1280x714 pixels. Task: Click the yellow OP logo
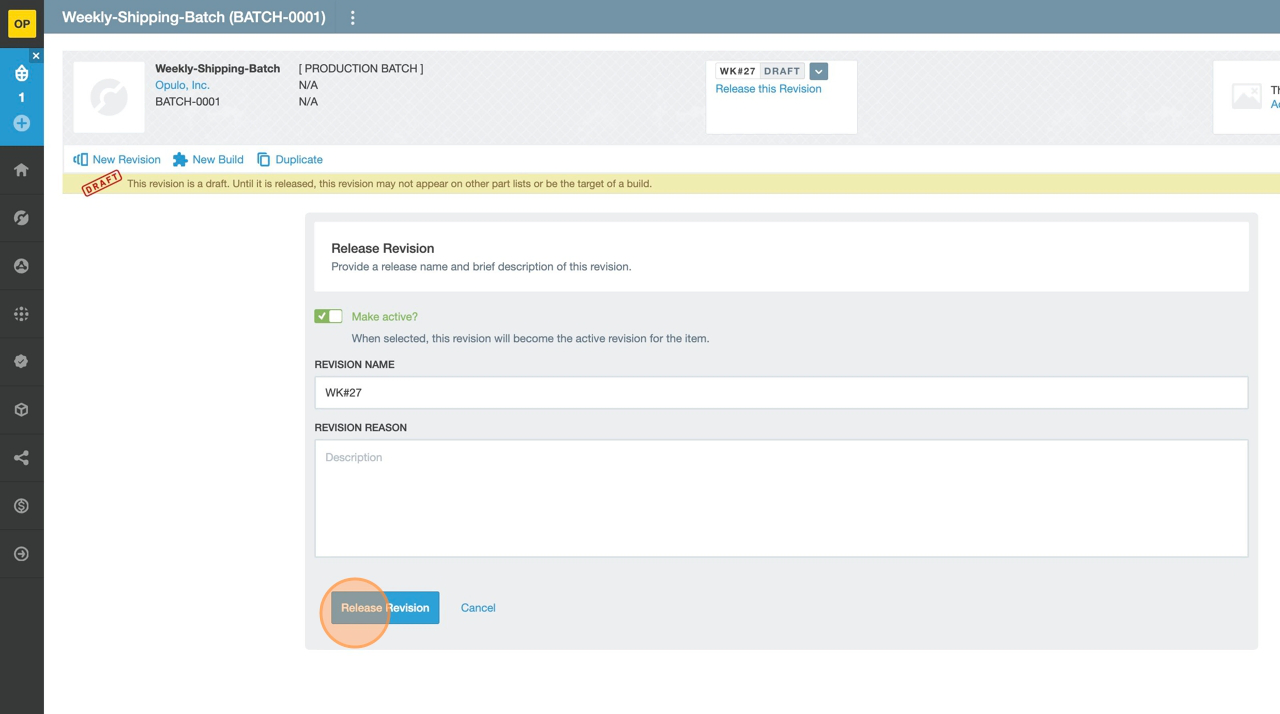(x=21, y=23)
